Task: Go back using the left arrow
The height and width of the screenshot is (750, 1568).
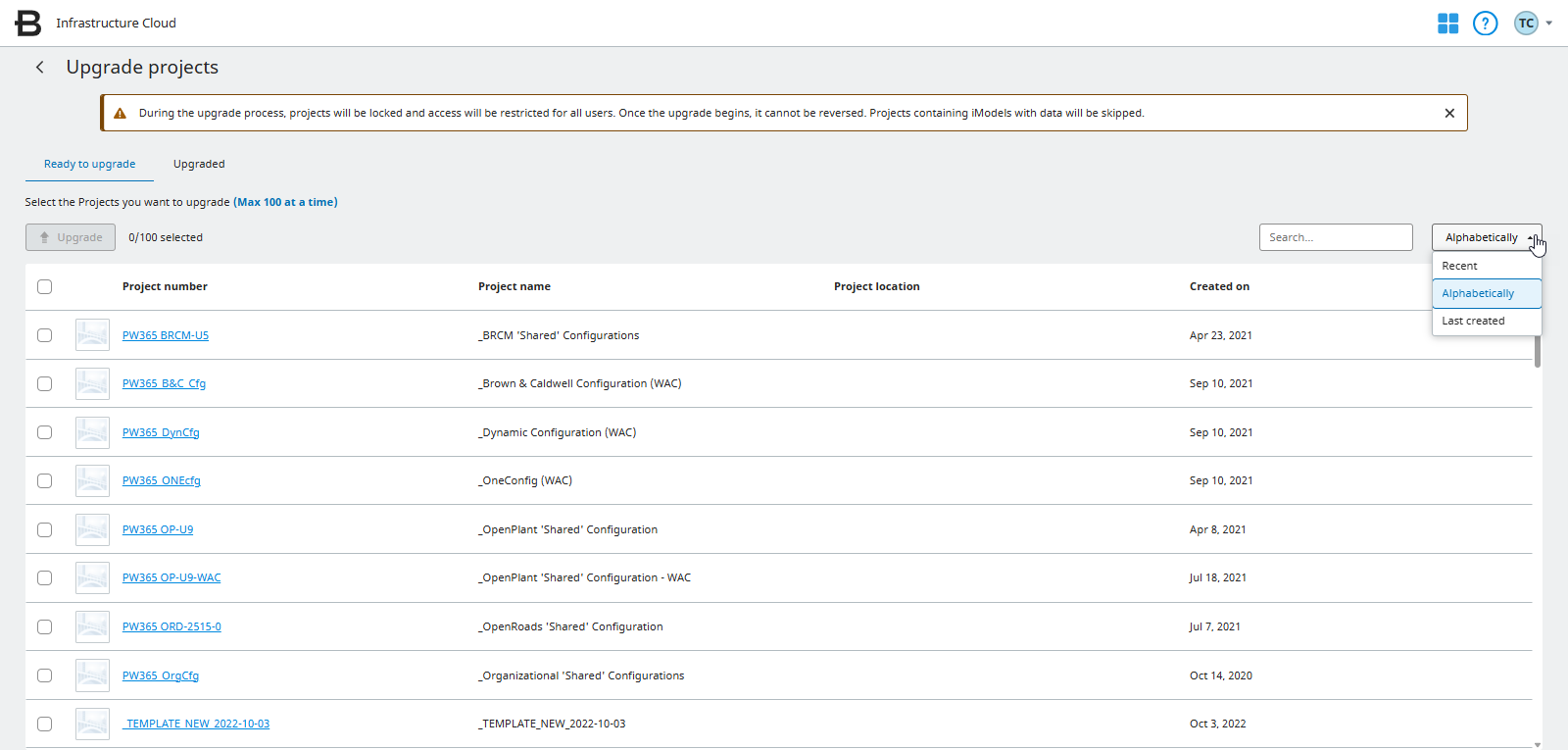Action: tap(40, 67)
